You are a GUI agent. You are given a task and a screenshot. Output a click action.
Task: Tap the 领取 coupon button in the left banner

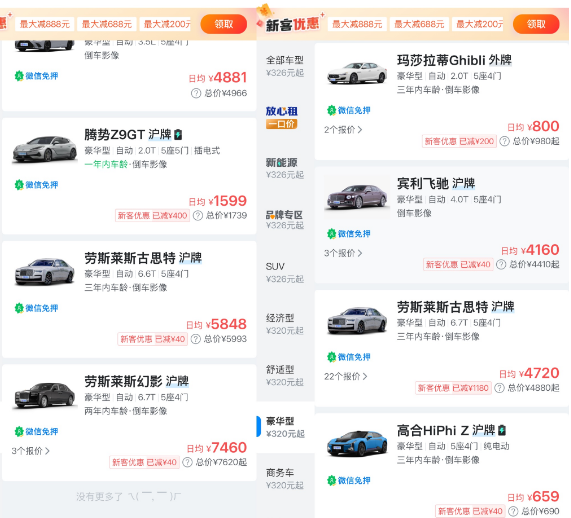coord(224,24)
